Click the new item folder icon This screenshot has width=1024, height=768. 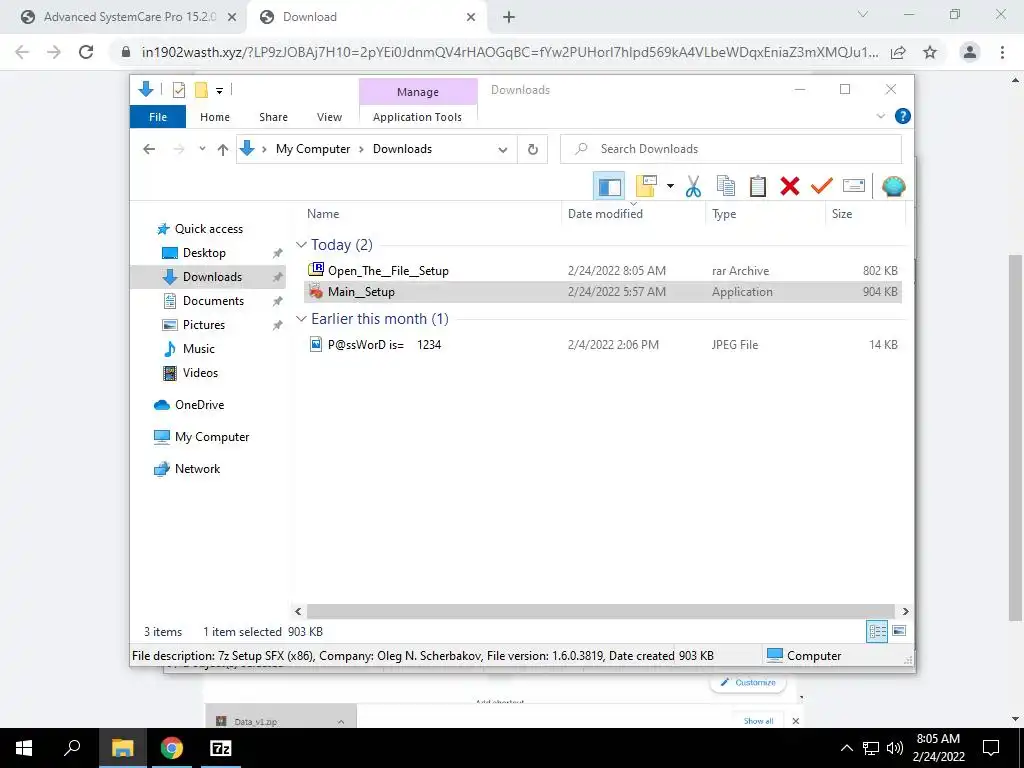point(646,186)
